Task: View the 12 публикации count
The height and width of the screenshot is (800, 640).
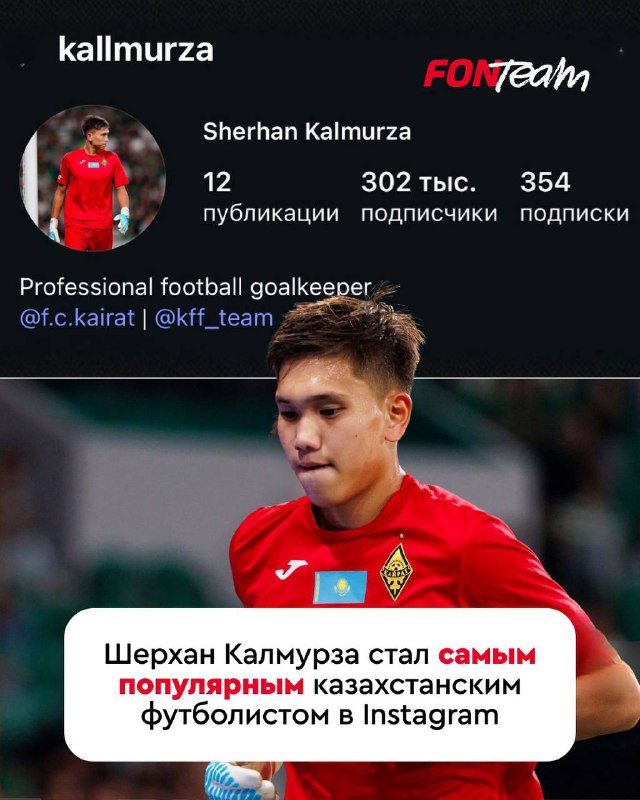Action: (271, 197)
